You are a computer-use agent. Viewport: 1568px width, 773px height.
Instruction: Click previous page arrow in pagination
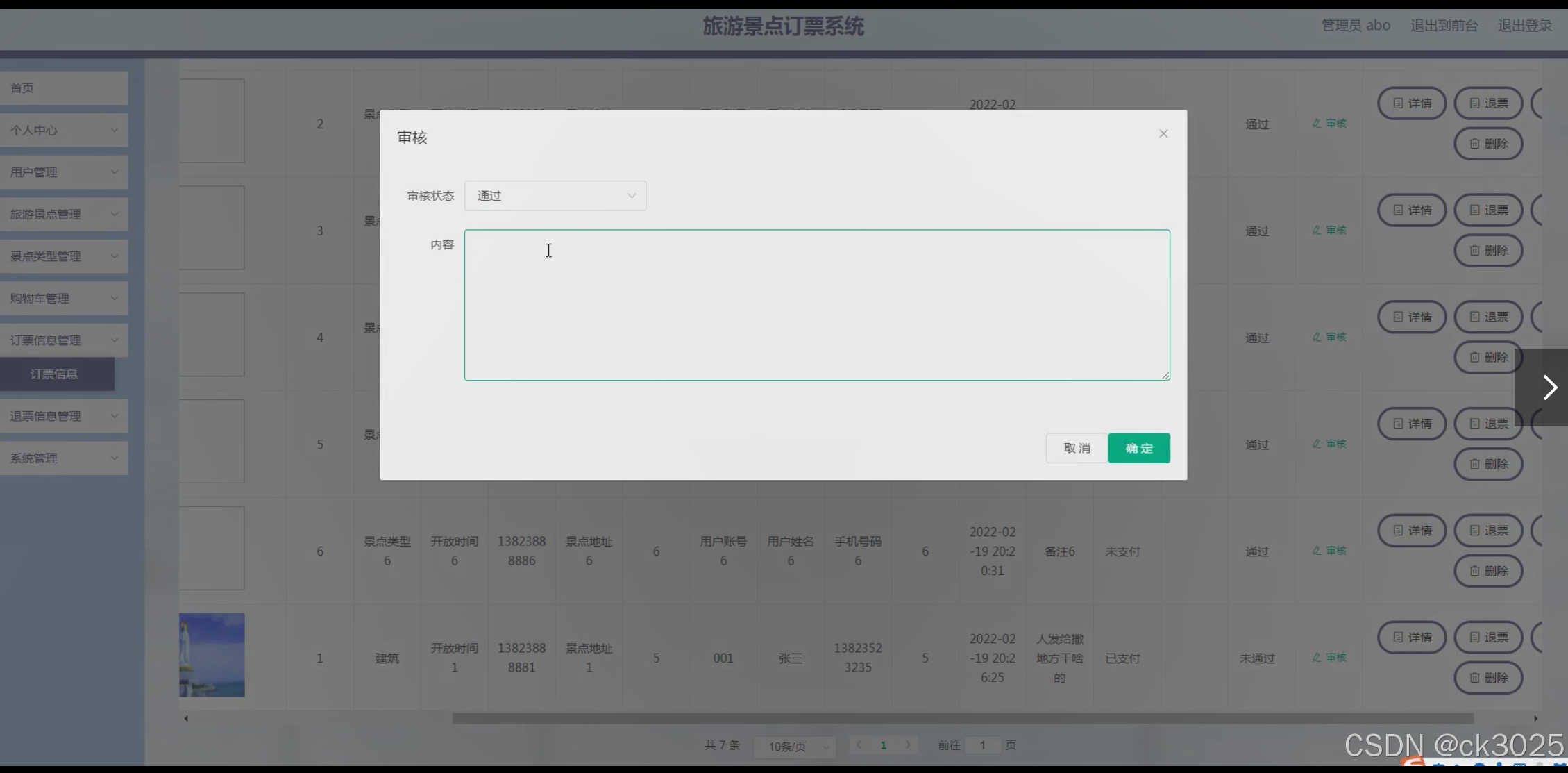pos(859,745)
